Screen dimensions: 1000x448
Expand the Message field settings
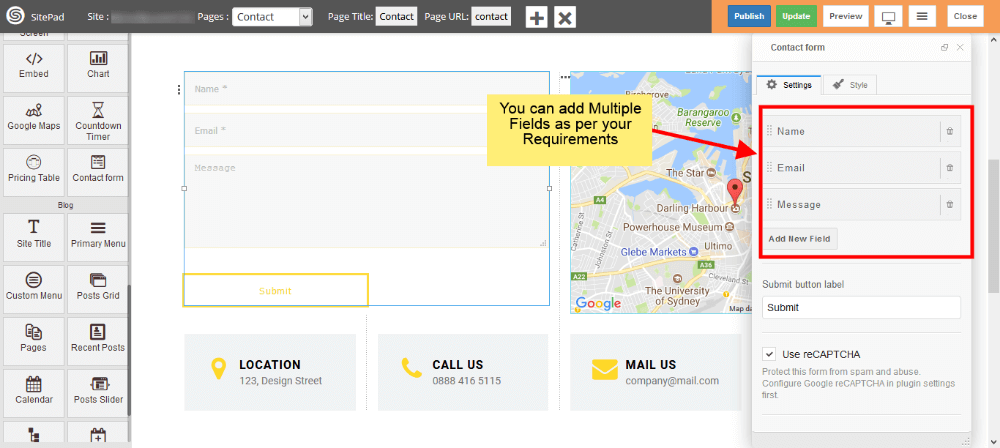862,205
